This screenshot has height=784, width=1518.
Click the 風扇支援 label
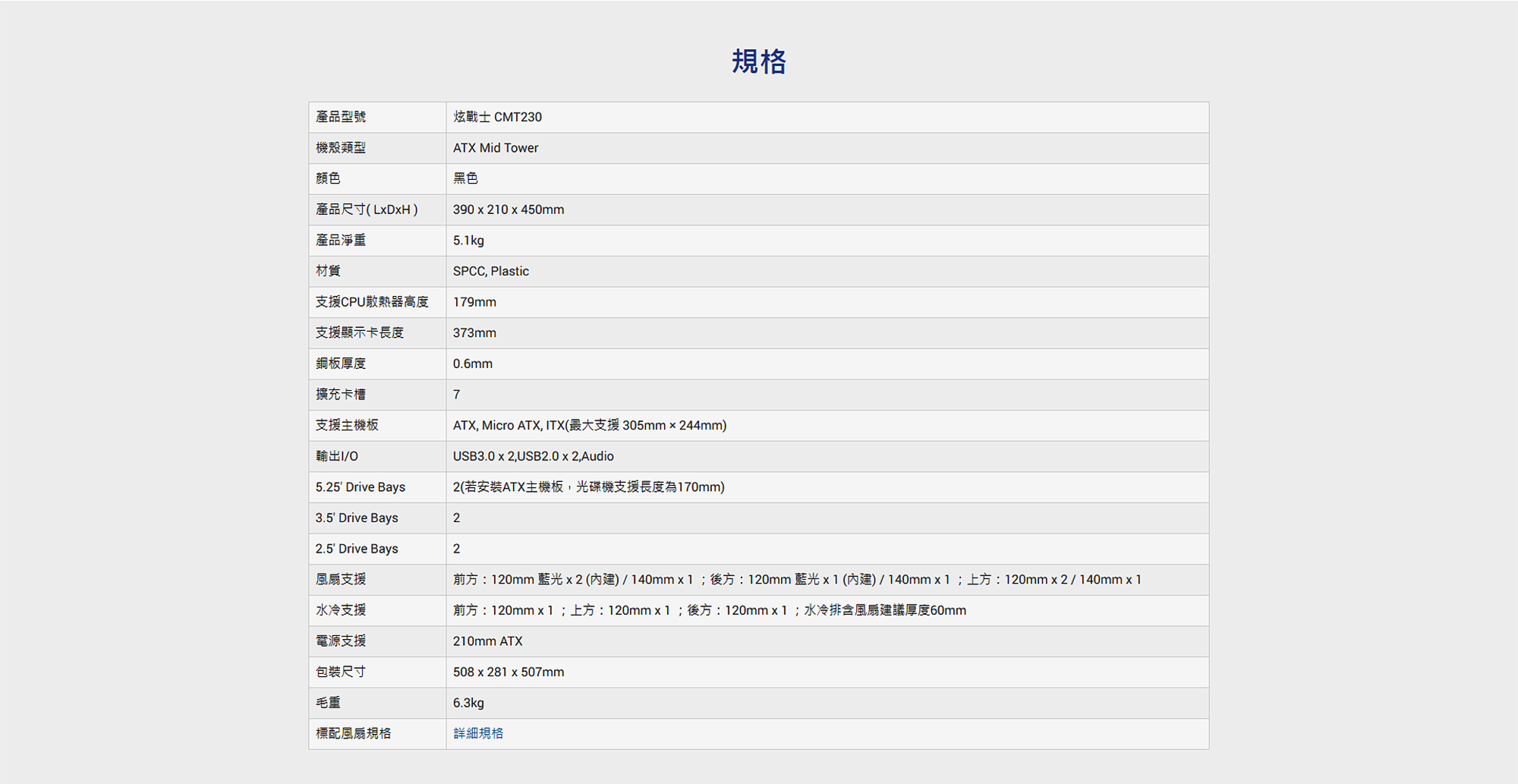(x=341, y=579)
